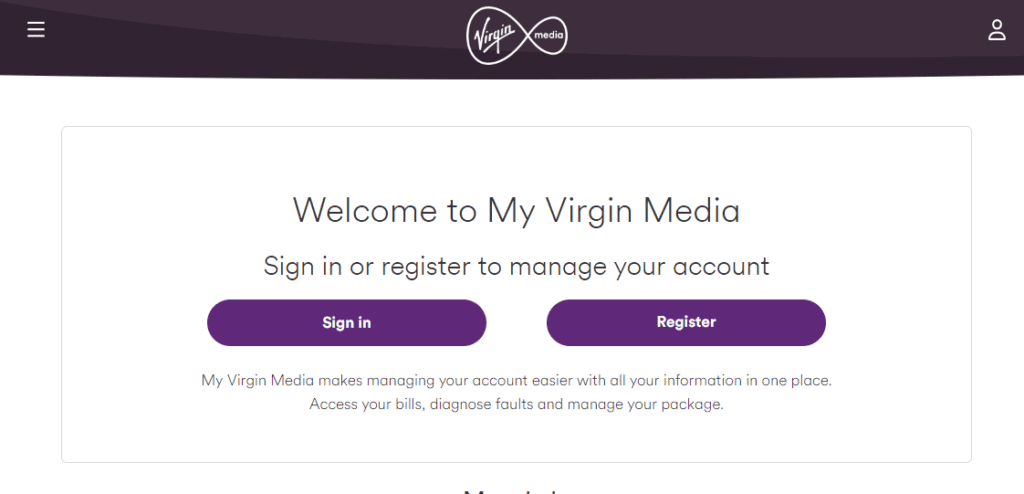Click the 'Welcome to My Virgin Media' heading
1024x494 pixels.
[516, 211]
